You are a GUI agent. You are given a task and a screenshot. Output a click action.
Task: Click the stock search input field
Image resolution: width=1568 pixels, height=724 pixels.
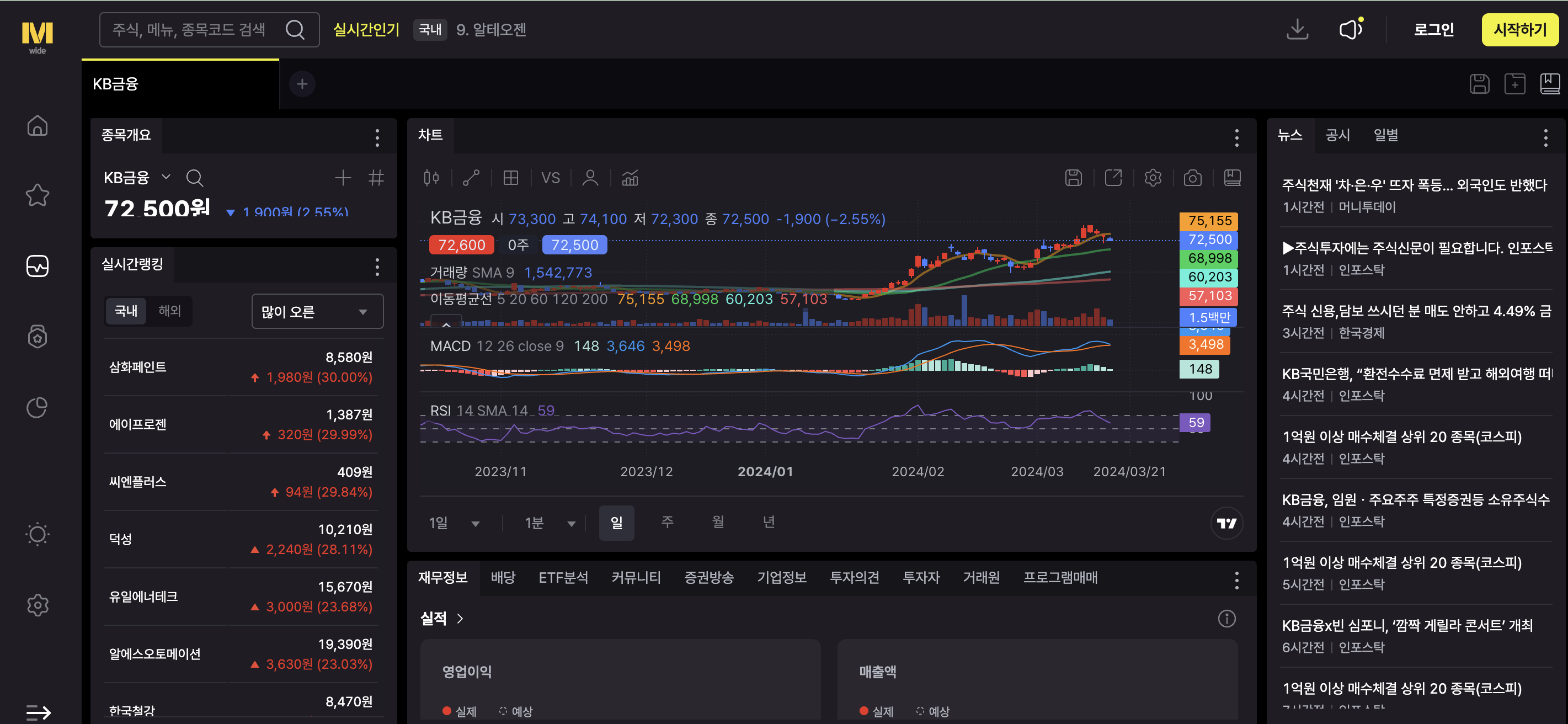click(195, 29)
